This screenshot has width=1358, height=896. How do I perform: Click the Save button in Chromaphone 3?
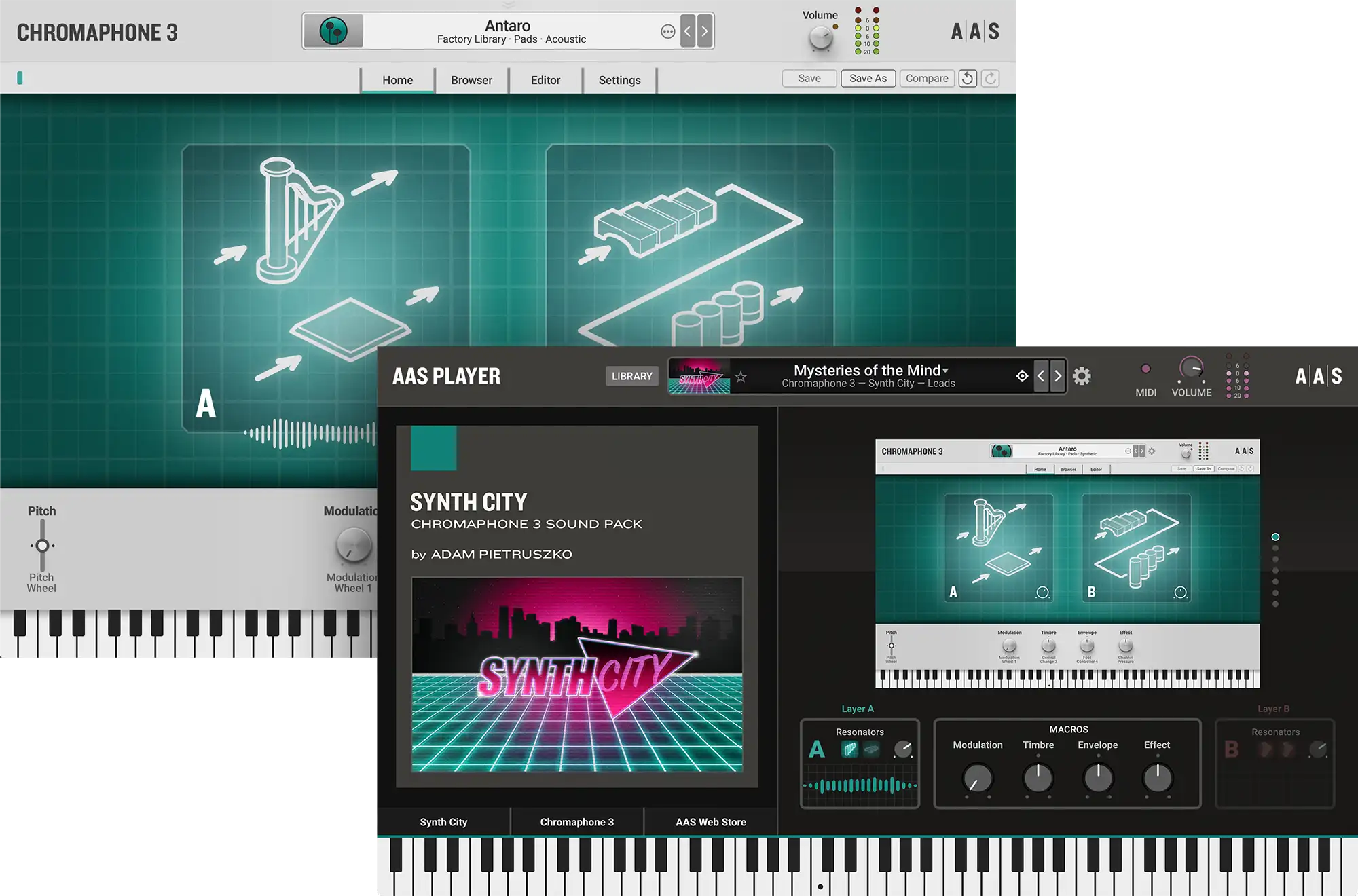tap(809, 78)
